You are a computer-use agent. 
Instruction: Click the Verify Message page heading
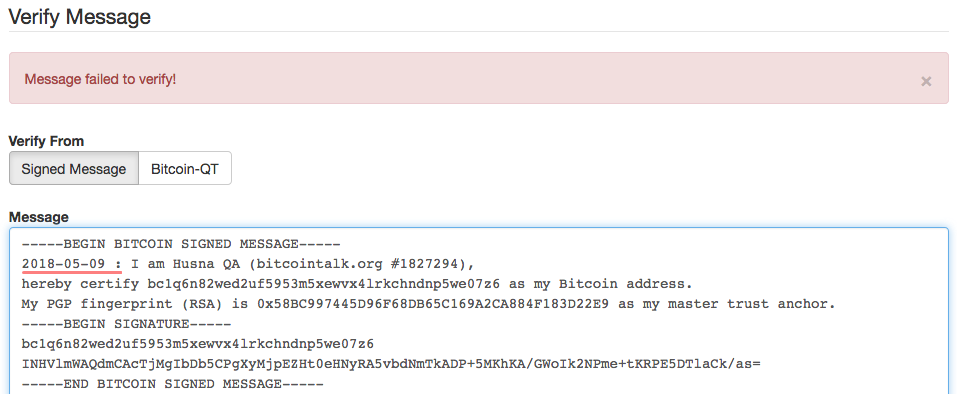click(79, 16)
